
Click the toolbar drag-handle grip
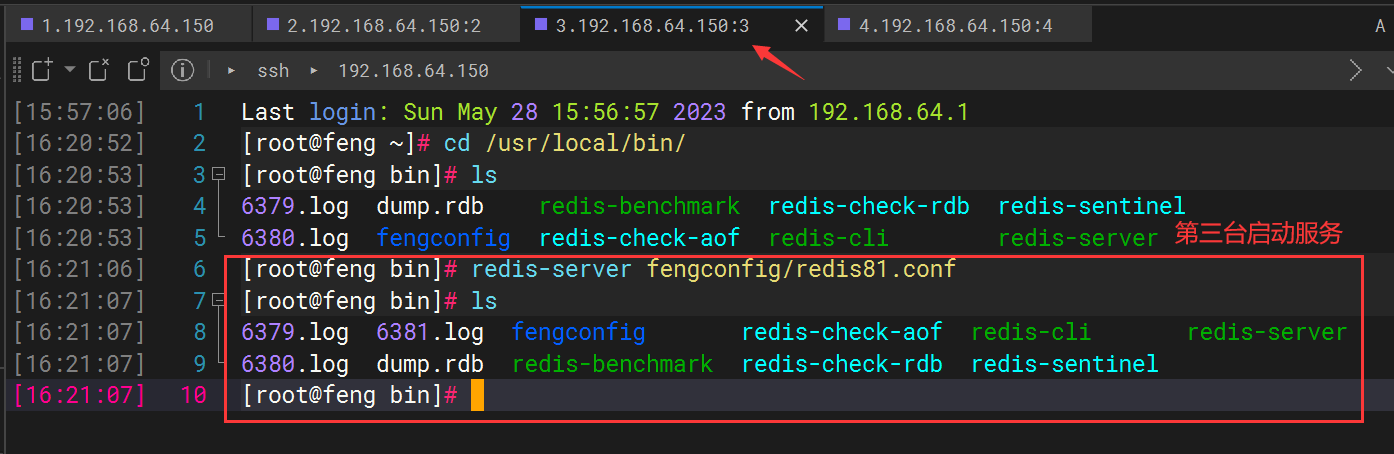tap(16, 70)
